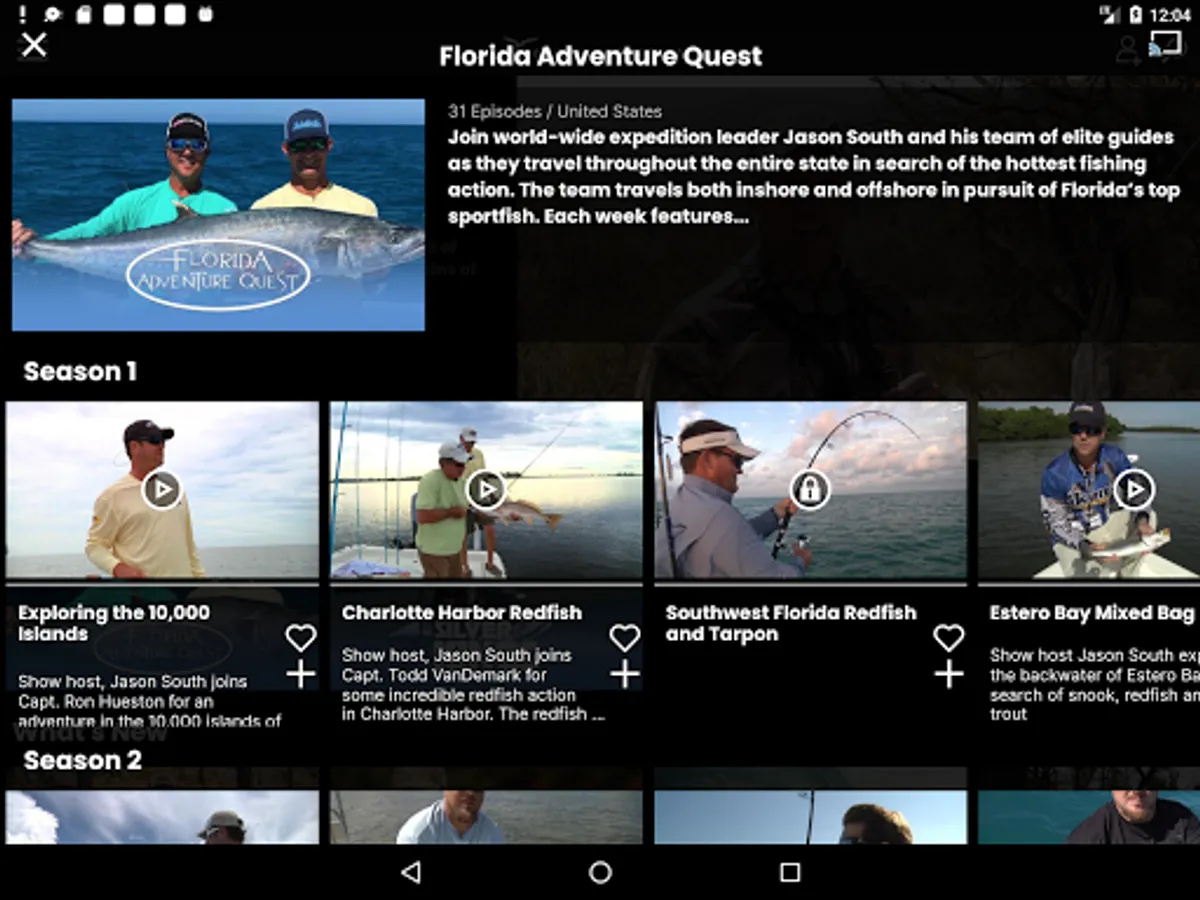Tap the battery status icon

(1136, 15)
